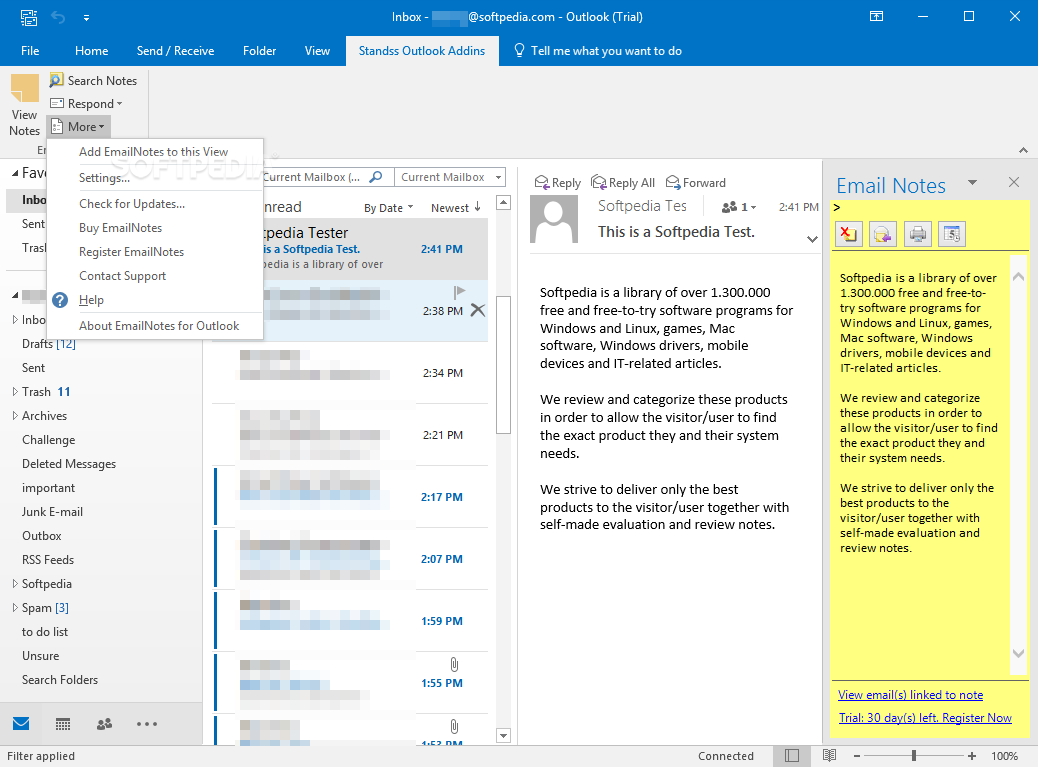Open the Email Notes pane options arrow
Viewport: 1038px width, 767px height.
click(972, 182)
